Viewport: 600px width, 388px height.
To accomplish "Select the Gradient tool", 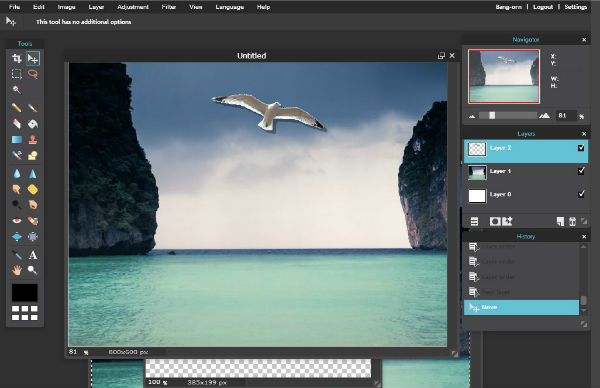I will [16, 140].
